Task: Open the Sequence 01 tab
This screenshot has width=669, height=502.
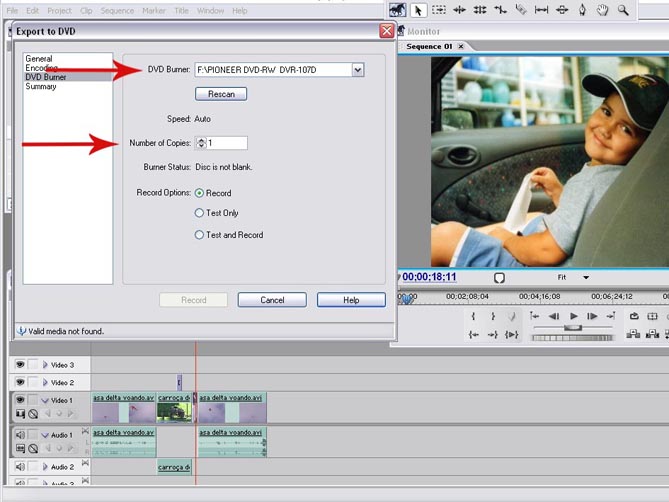Action: [x=427, y=46]
